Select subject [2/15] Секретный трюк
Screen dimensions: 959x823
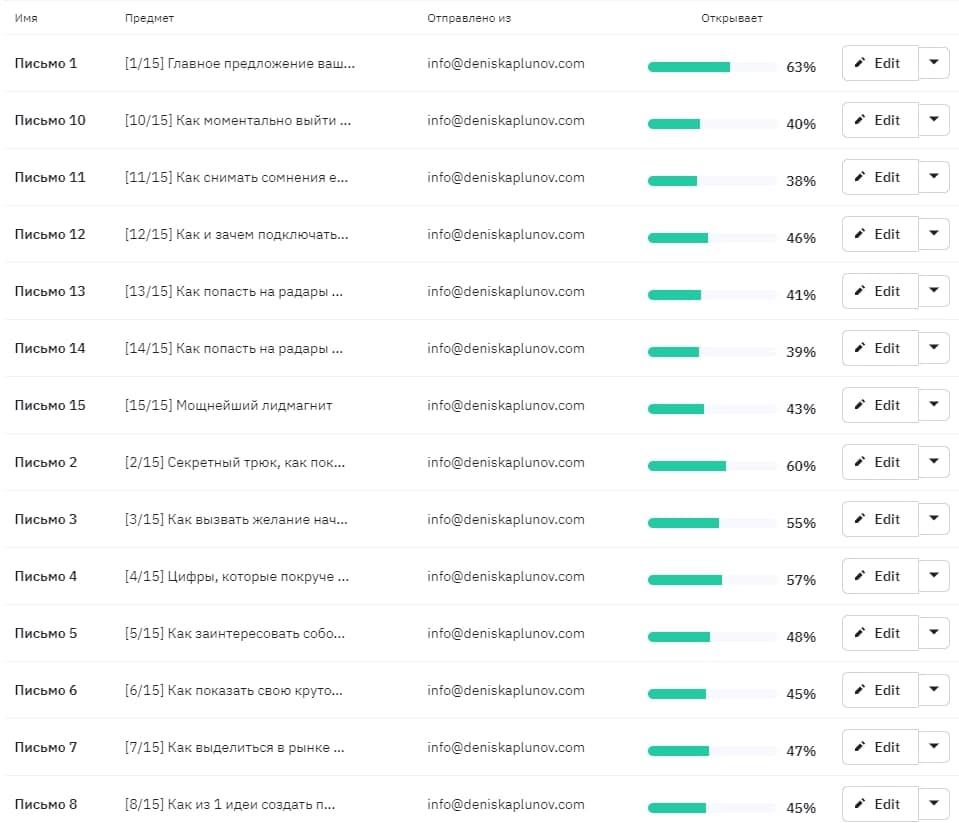point(235,462)
